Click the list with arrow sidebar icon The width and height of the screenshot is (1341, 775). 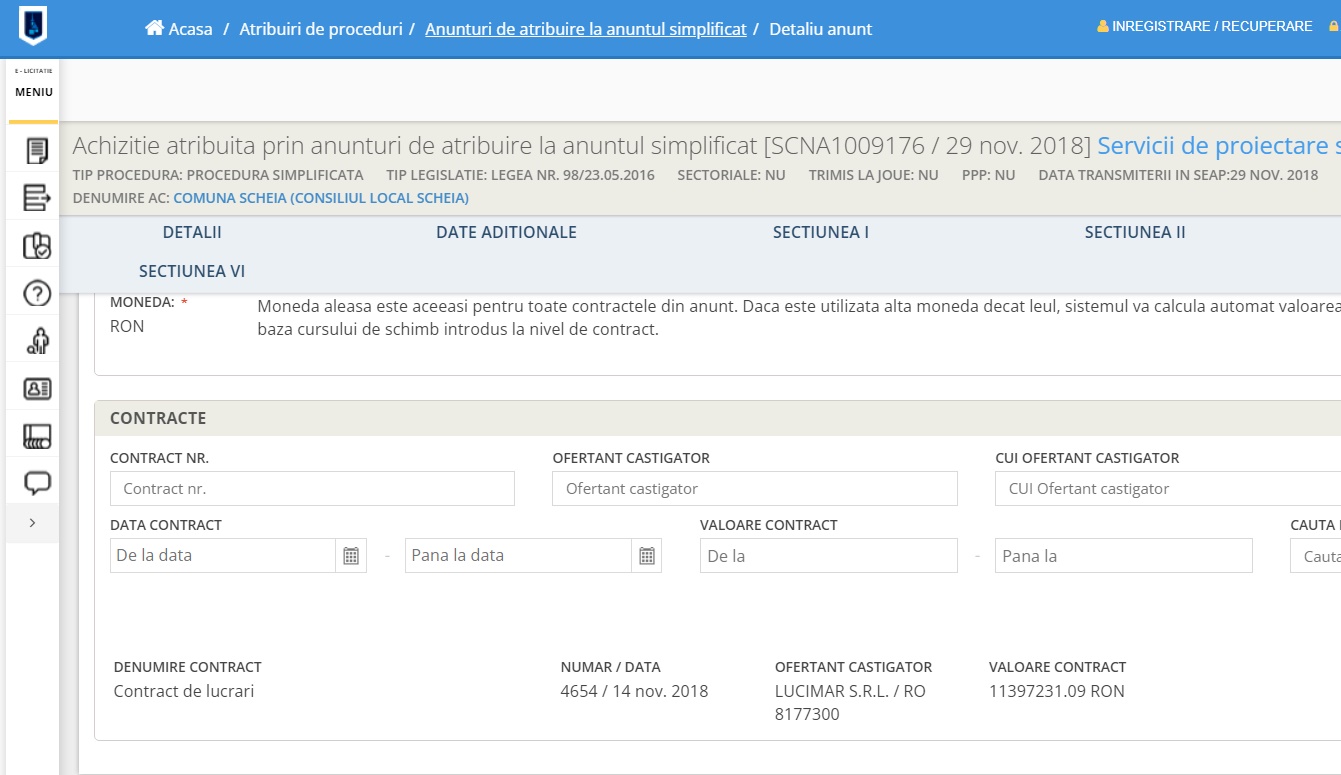pyautogui.click(x=37, y=198)
